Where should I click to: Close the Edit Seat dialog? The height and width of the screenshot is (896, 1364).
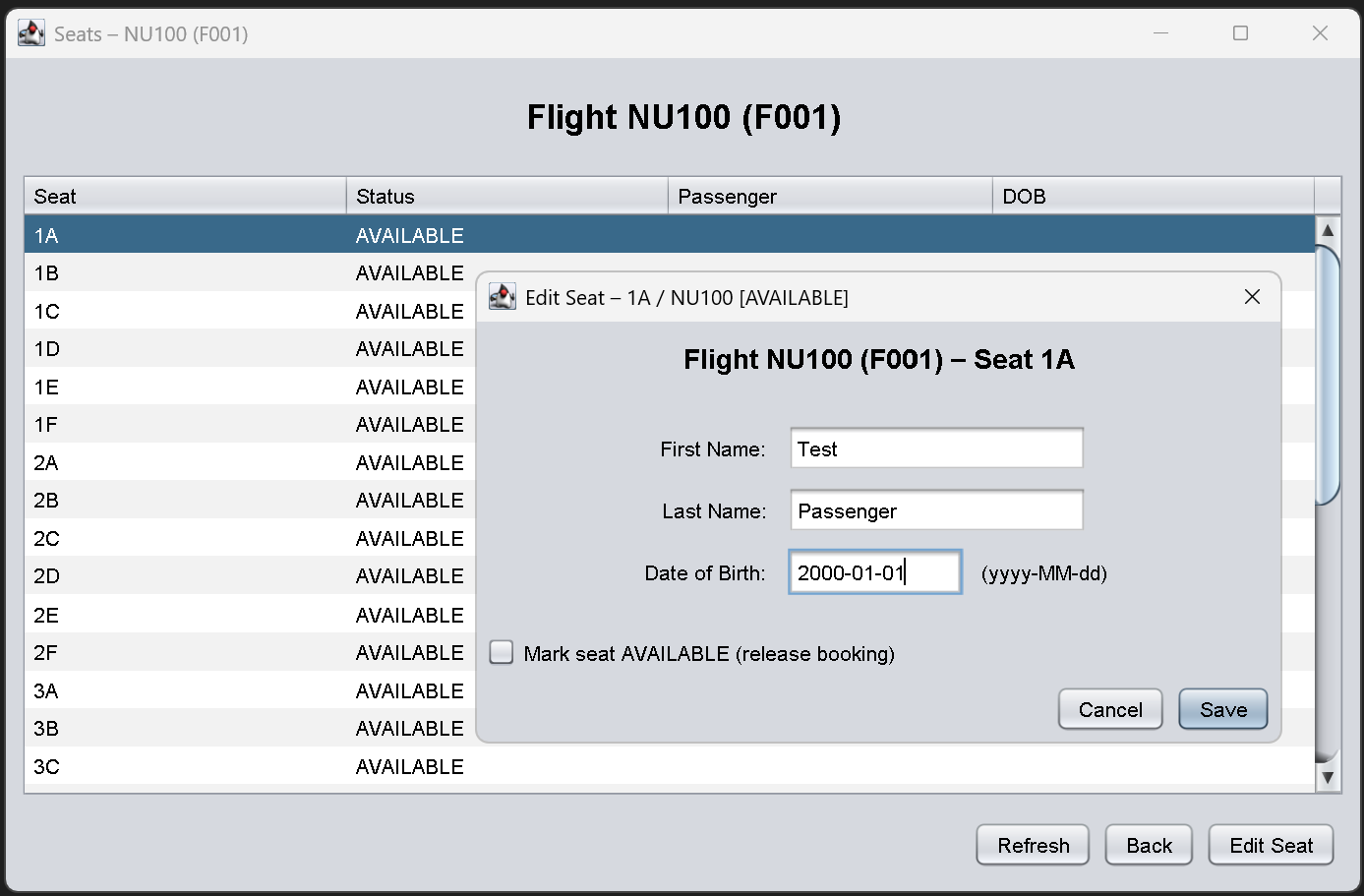[1252, 297]
